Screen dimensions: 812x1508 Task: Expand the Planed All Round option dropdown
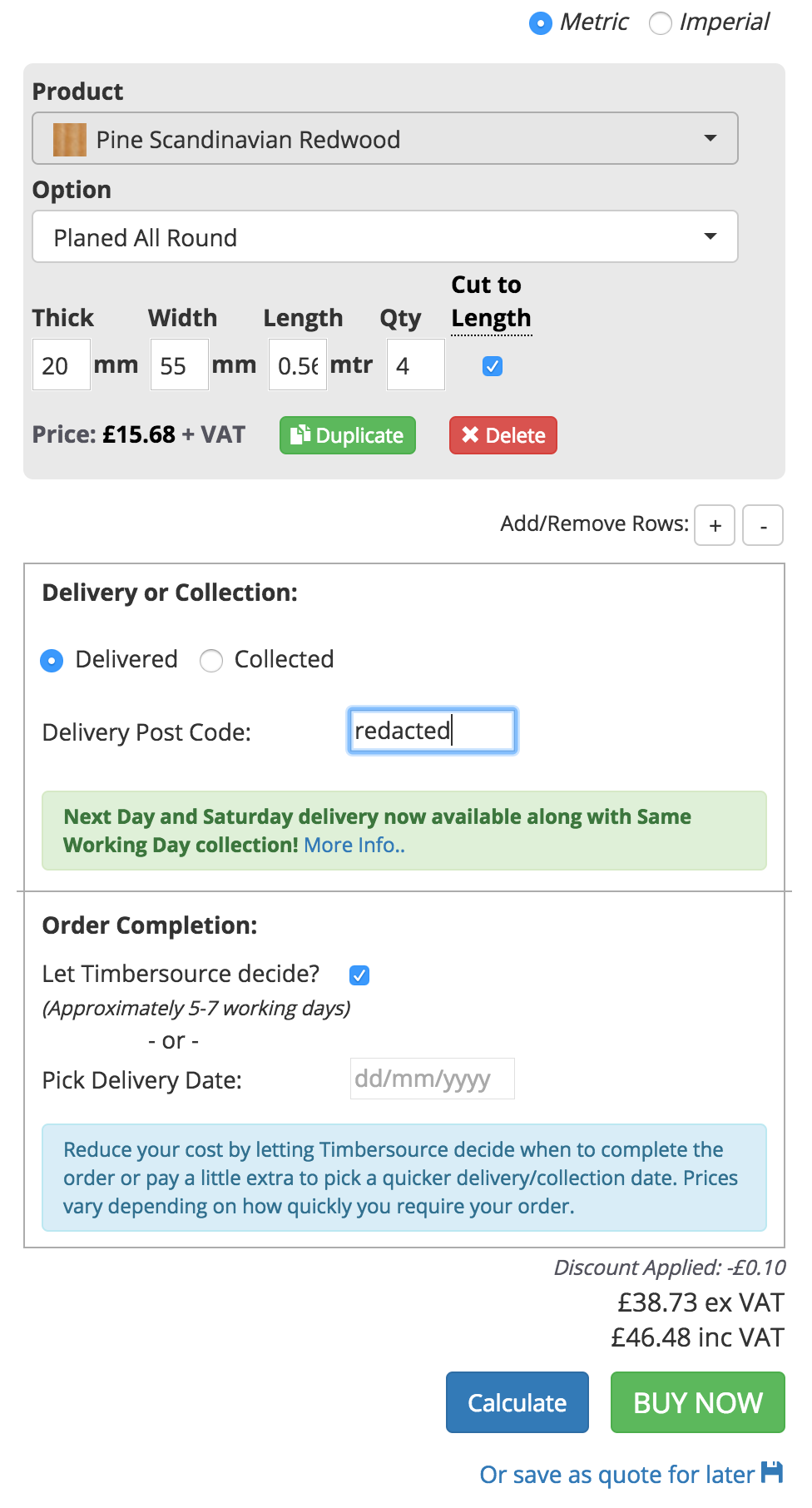click(x=385, y=237)
